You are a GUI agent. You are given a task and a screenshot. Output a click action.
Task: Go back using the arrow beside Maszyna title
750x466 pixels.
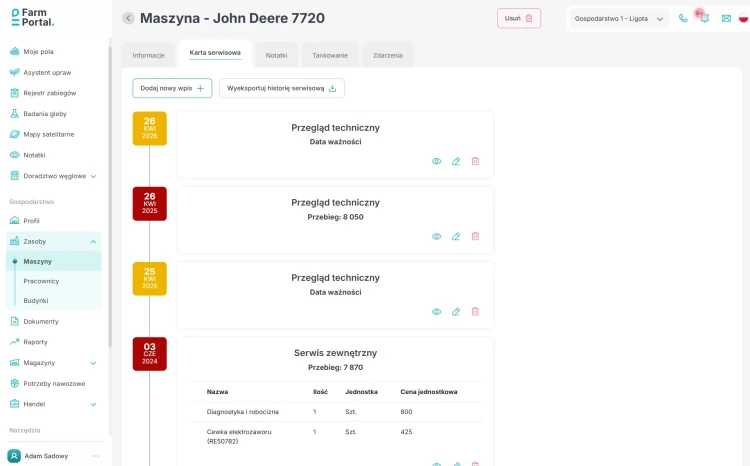128,18
